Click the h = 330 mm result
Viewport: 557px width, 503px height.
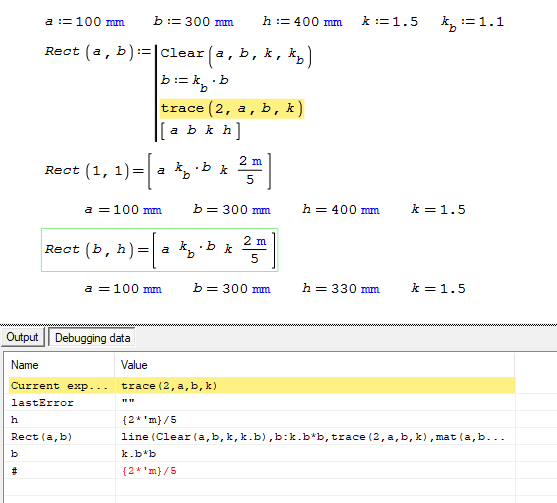tap(341, 288)
